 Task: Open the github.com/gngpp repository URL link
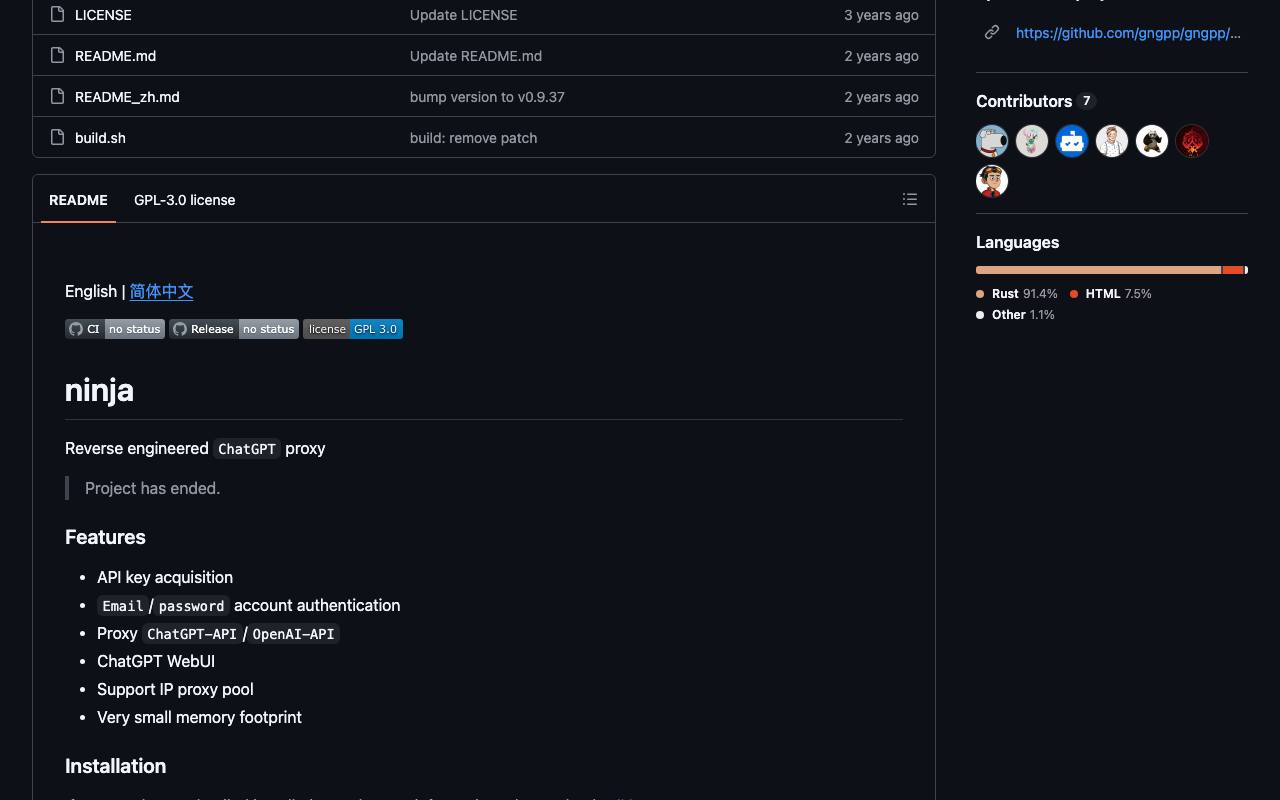pos(1128,33)
